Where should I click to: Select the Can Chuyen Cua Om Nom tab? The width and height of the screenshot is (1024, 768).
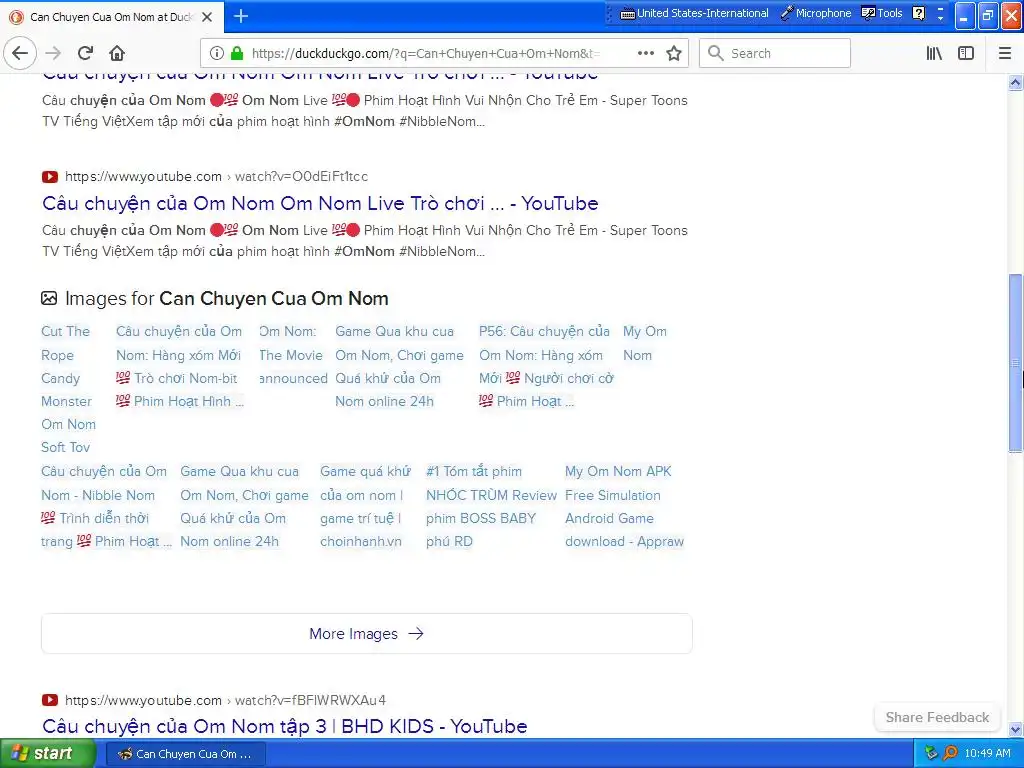(112, 17)
